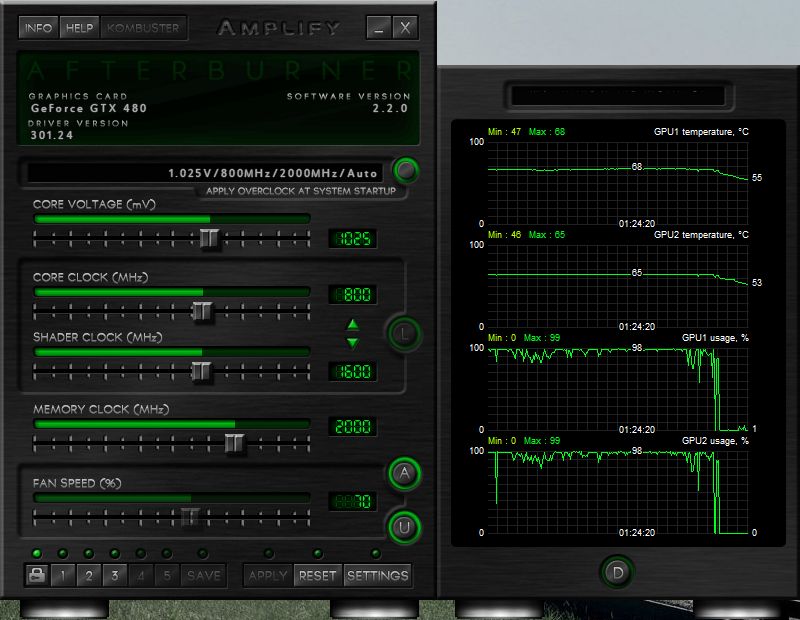Toggle the A auto fan speed button
800x620 pixels.
click(405, 474)
